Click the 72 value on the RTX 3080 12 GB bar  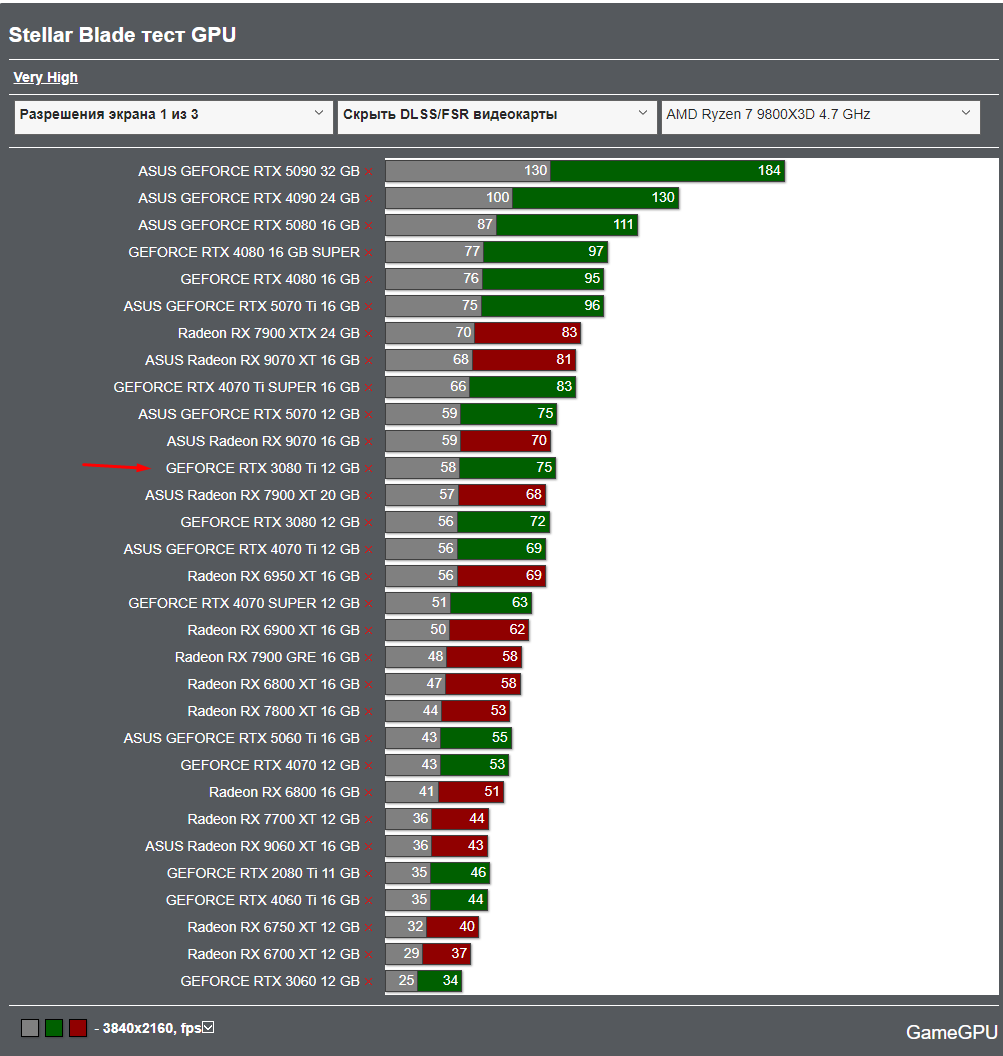click(x=538, y=521)
